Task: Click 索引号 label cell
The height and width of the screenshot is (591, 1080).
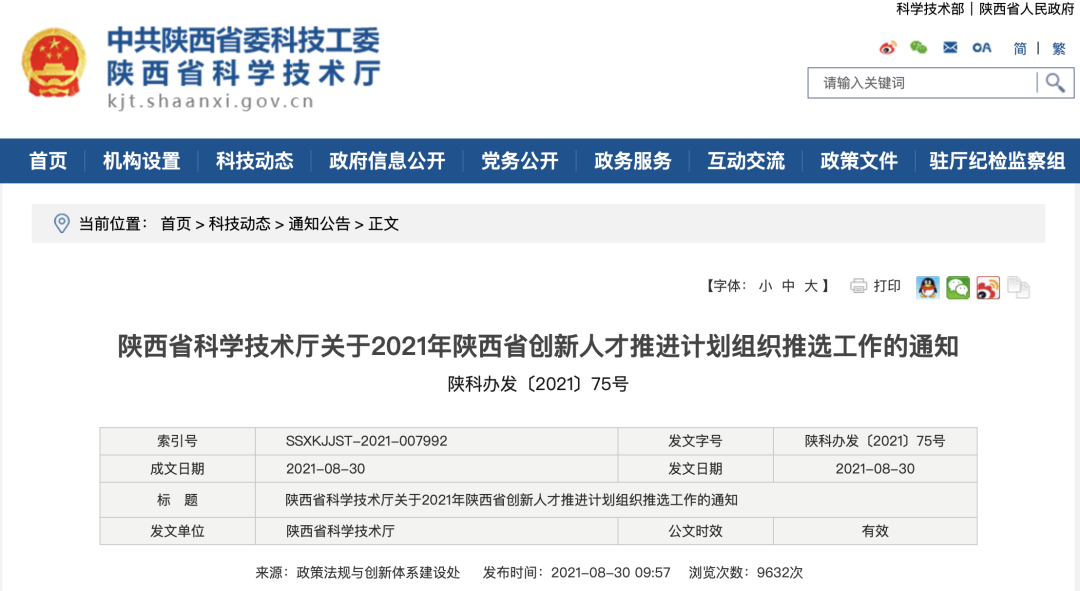Action: (177, 441)
